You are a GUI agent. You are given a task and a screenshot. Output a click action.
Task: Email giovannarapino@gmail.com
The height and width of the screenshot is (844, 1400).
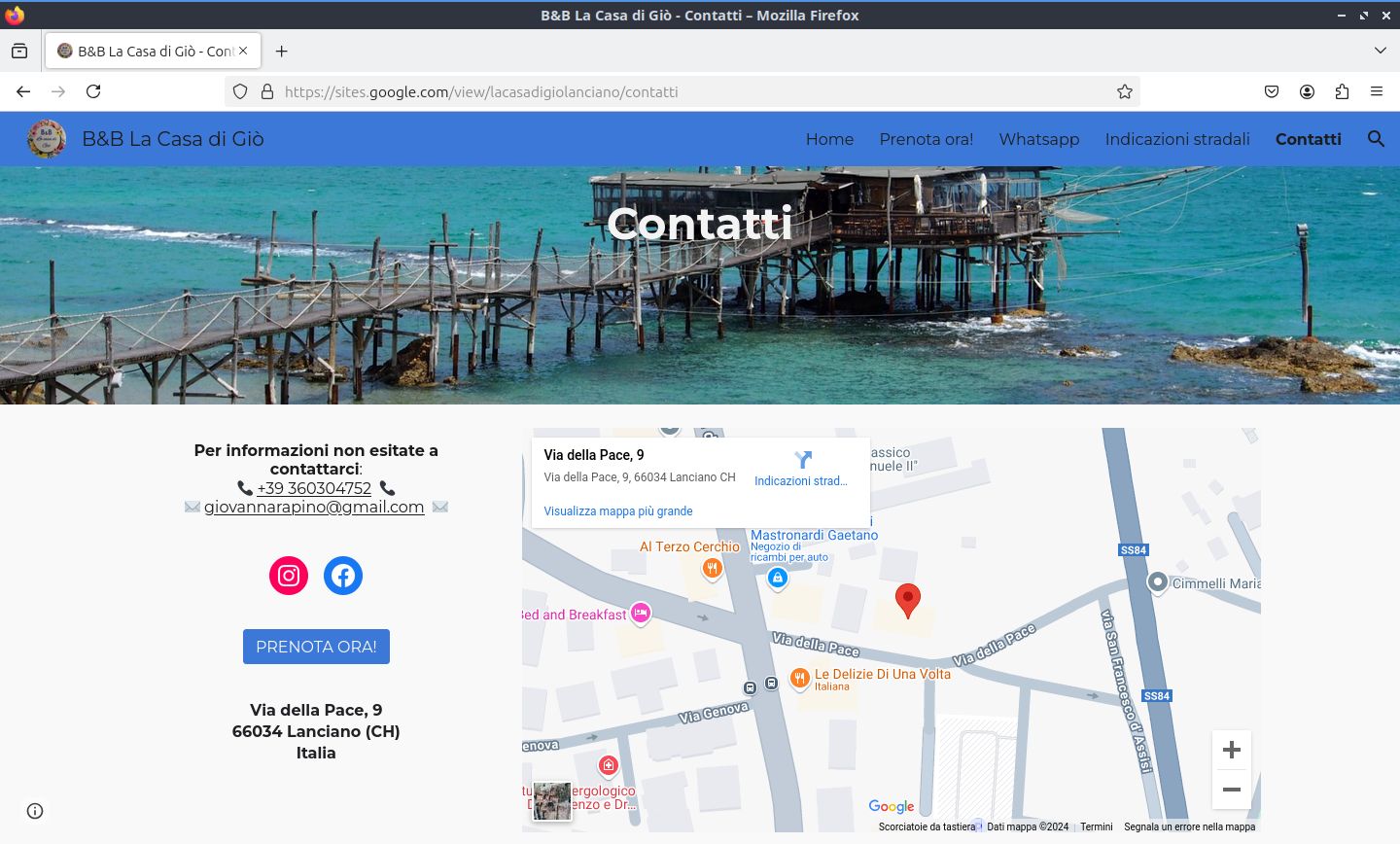coord(314,507)
